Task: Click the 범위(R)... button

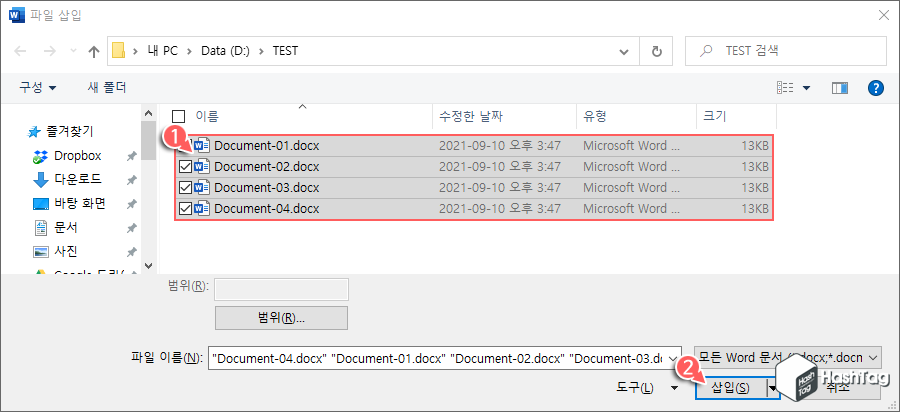Action: click(281, 318)
